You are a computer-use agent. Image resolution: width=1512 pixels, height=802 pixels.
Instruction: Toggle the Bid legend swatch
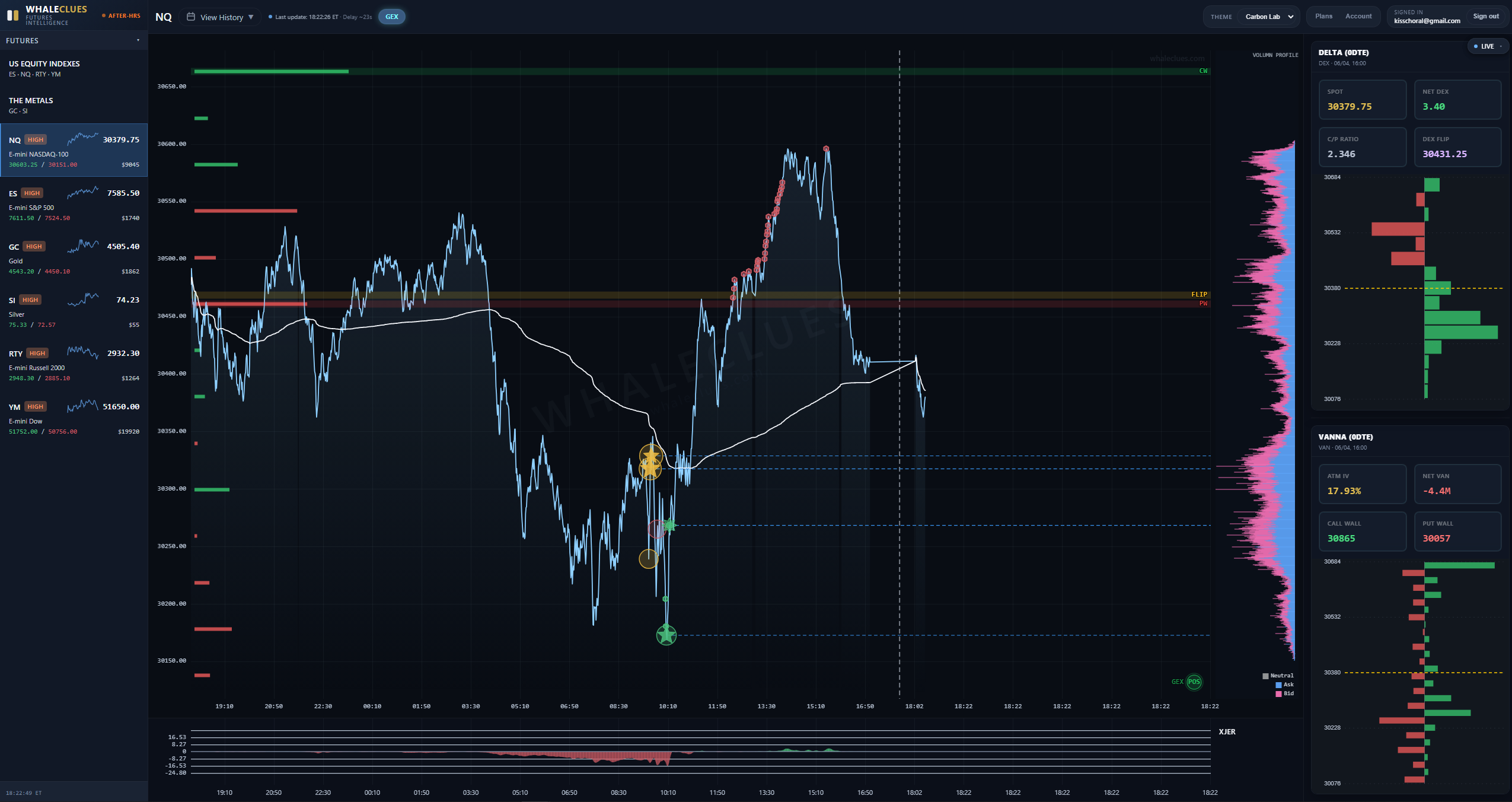pyautogui.click(x=1278, y=694)
